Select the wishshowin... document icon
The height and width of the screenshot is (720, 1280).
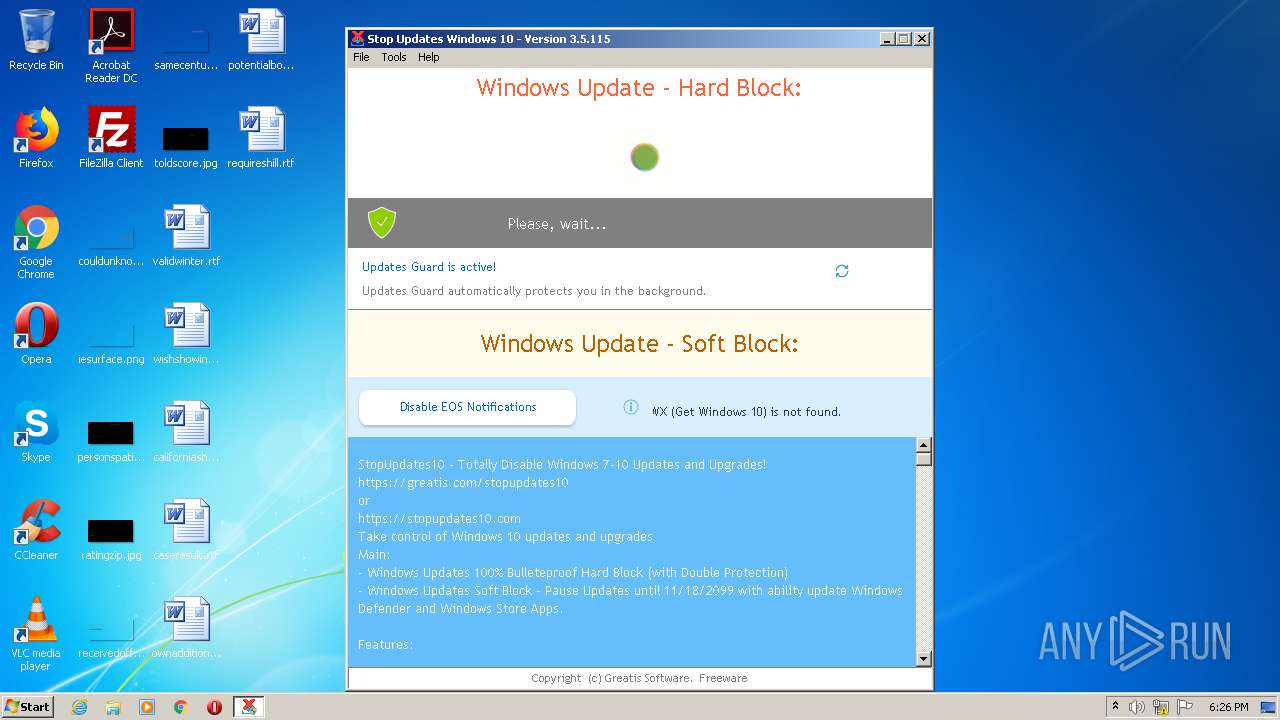coord(186,334)
